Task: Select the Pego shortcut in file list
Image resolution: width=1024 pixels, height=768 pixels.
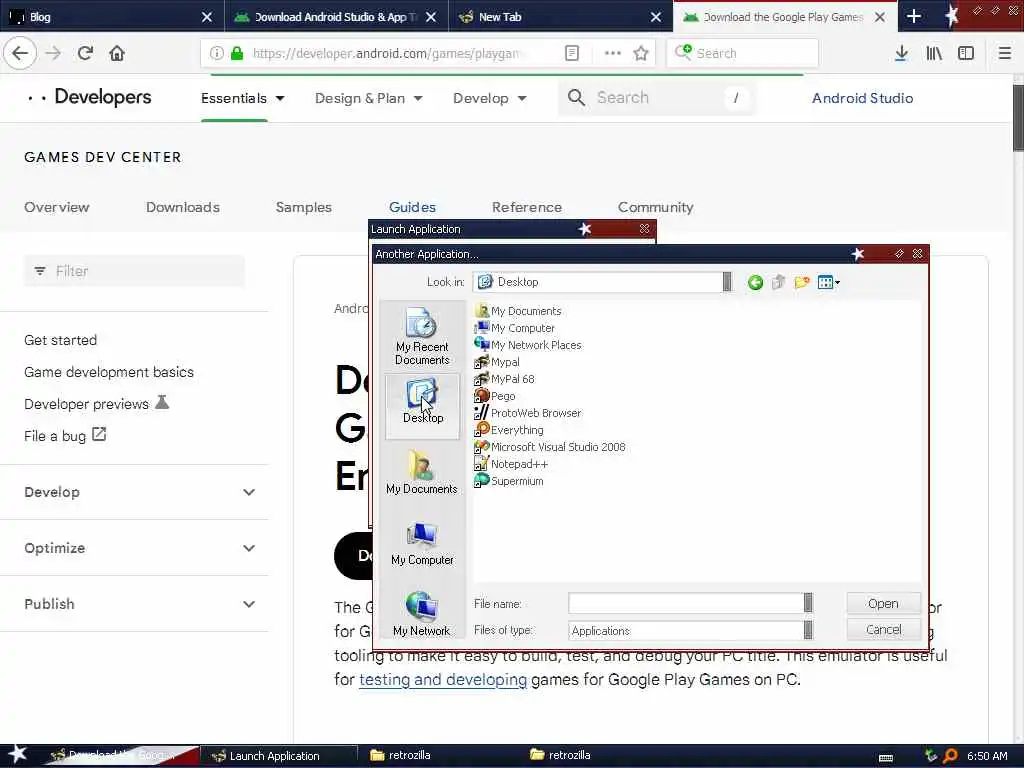Action: click(x=495, y=396)
